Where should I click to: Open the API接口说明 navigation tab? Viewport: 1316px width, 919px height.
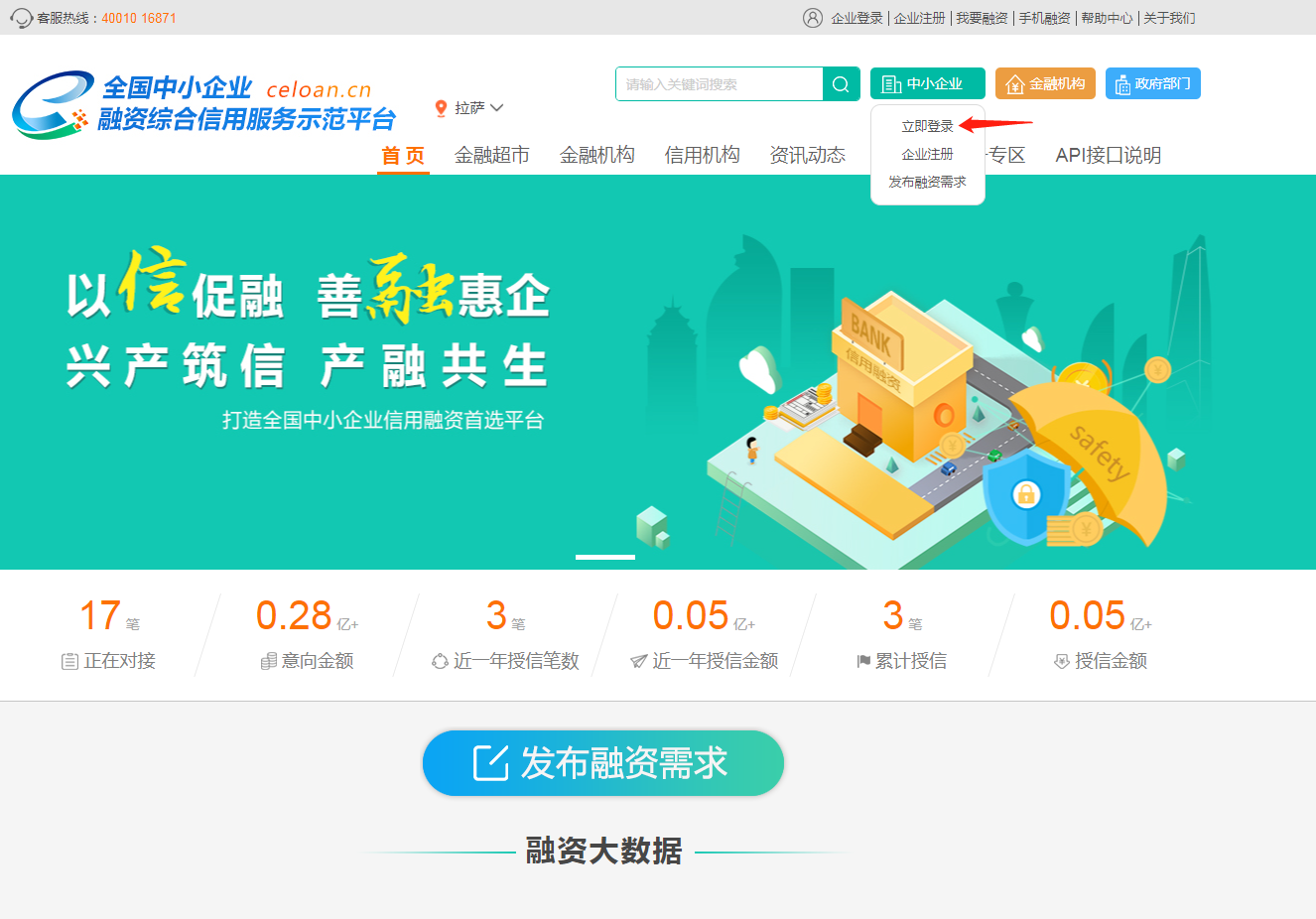(x=1109, y=155)
